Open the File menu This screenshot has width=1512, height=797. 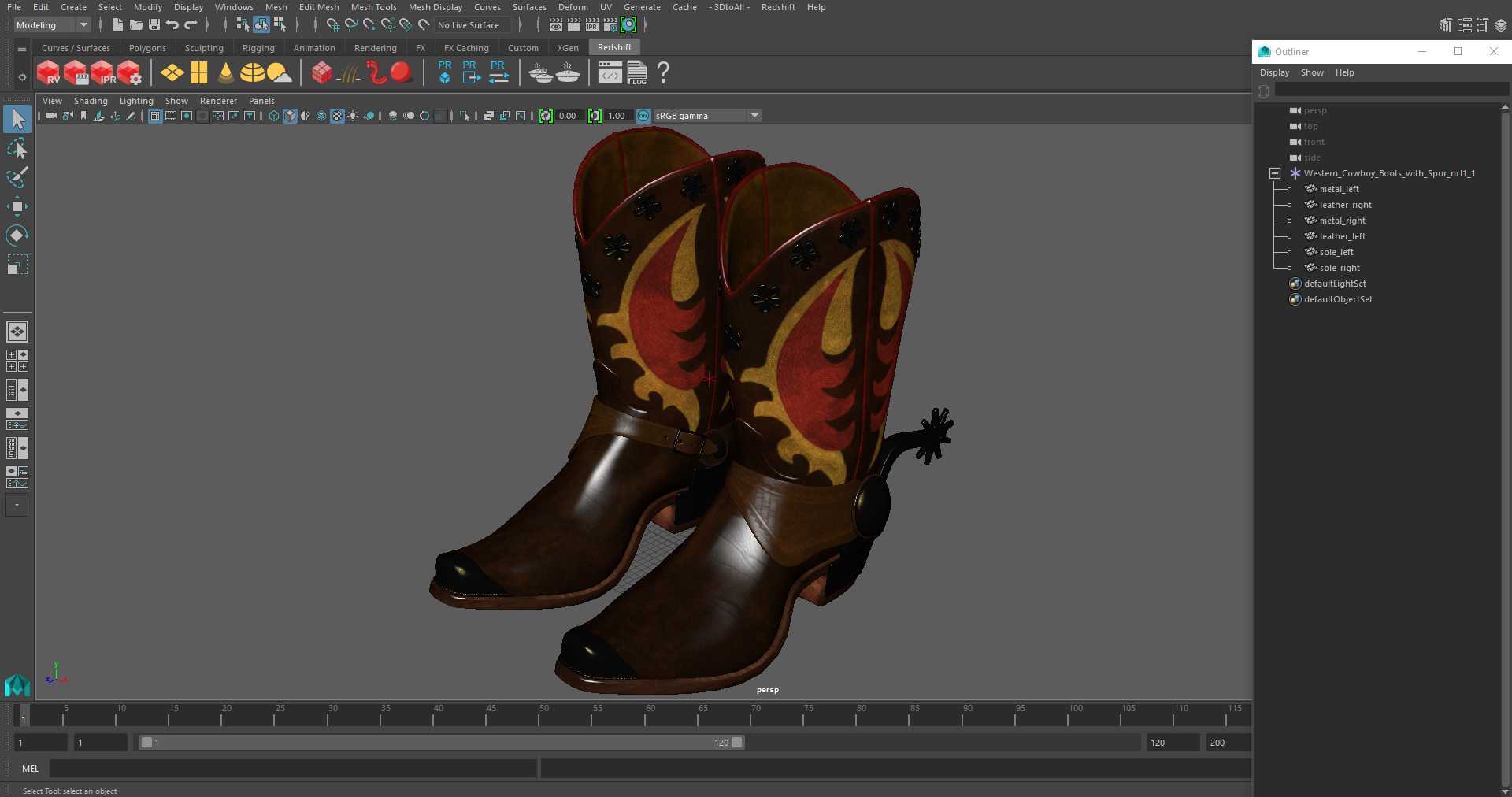coord(14,7)
